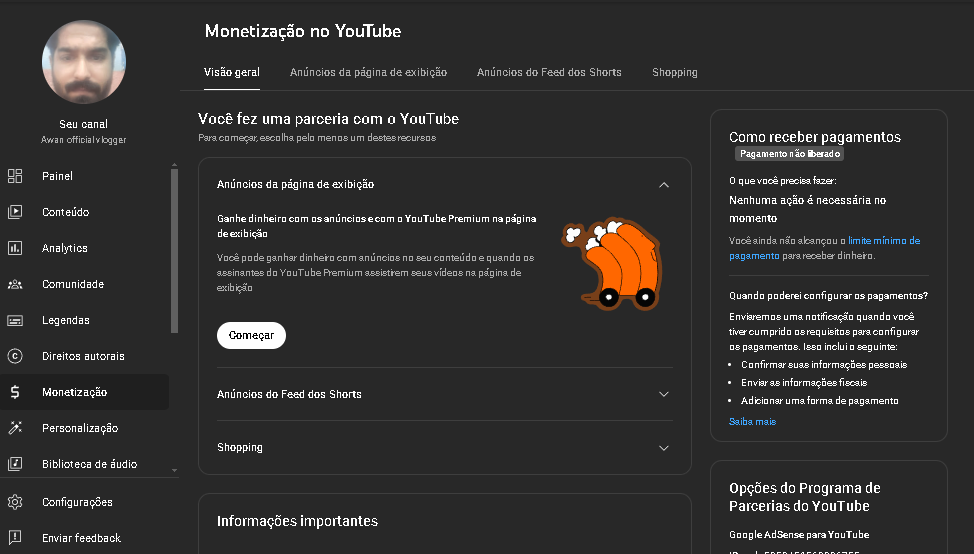The image size is (974, 554).
Task: Click Confirmar suas informações pessoais bullet
Action: (x=824, y=365)
